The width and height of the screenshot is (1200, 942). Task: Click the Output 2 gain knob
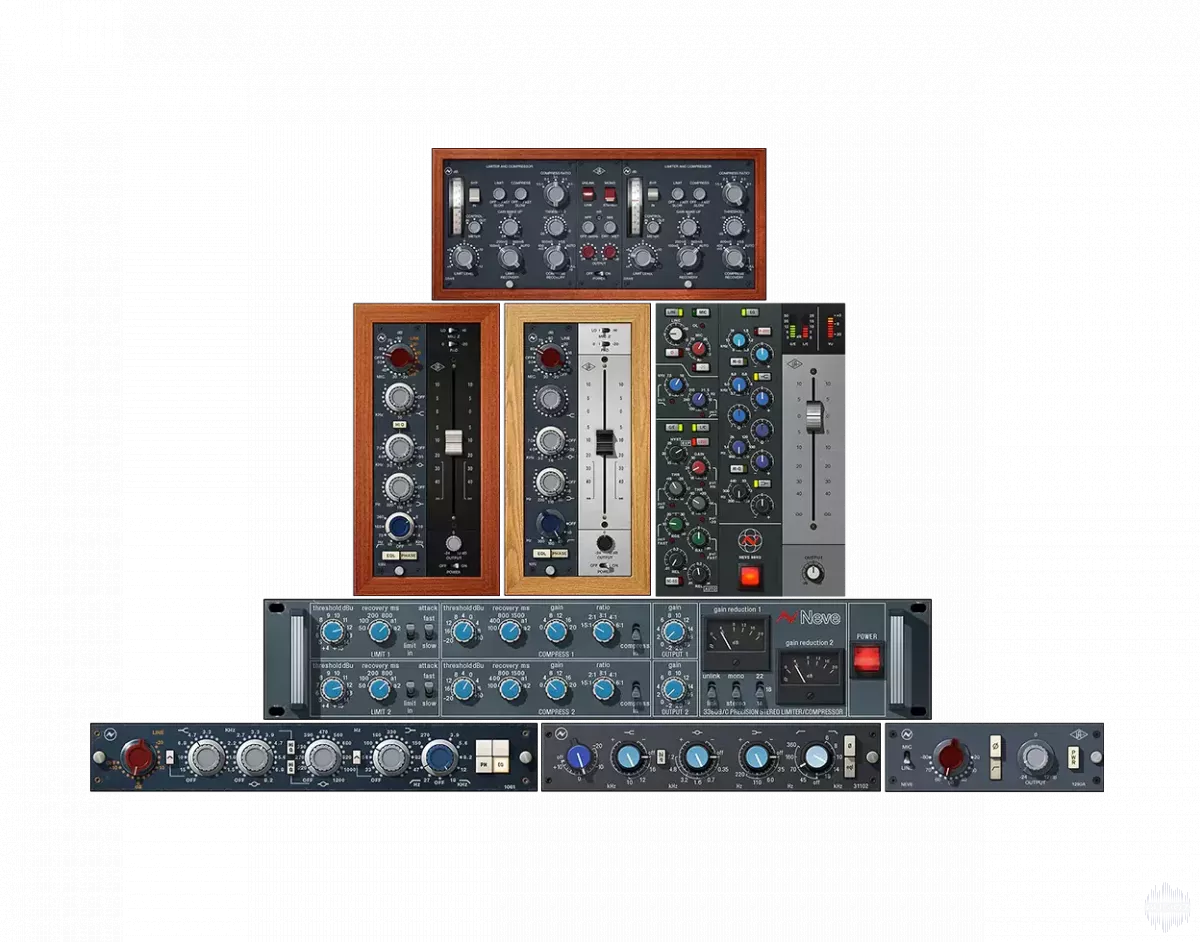point(674,689)
